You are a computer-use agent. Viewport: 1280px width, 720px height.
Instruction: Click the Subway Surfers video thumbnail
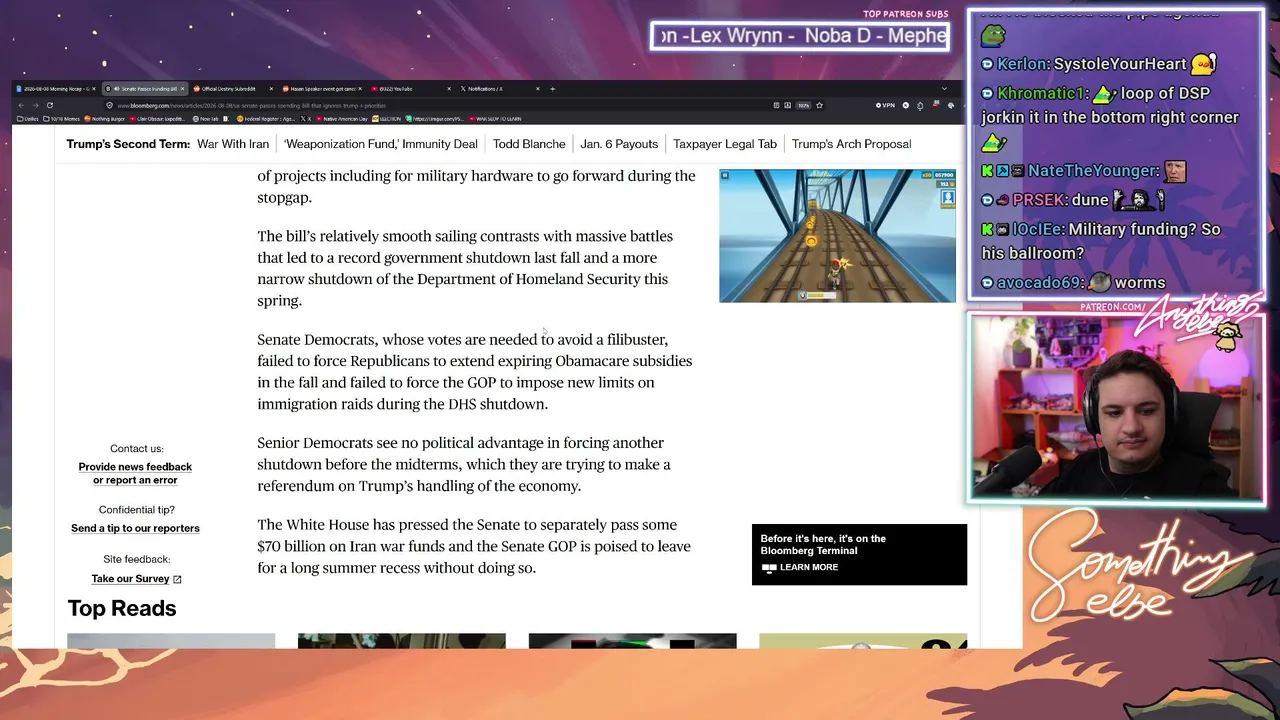point(837,236)
